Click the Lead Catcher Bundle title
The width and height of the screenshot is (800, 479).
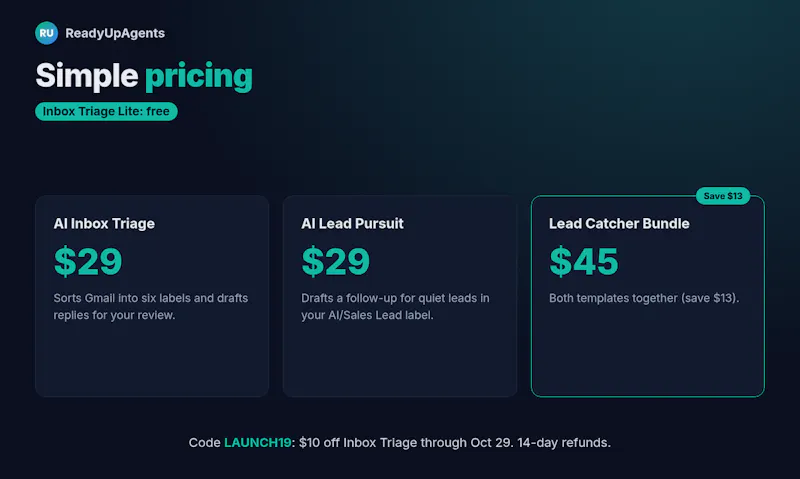619,223
